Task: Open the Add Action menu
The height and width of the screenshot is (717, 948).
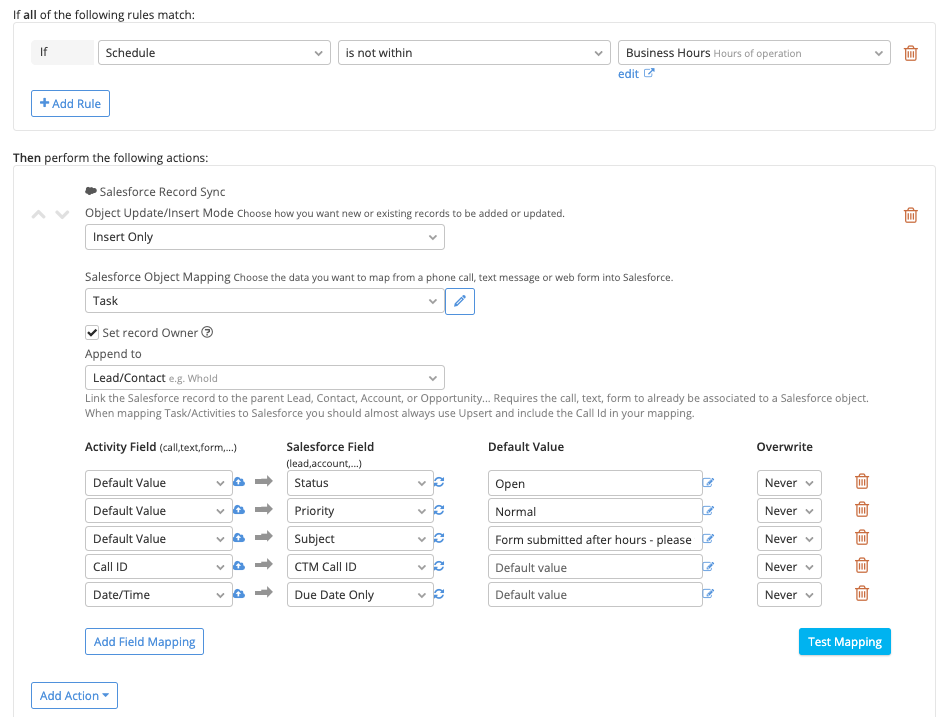Action: [74, 696]
